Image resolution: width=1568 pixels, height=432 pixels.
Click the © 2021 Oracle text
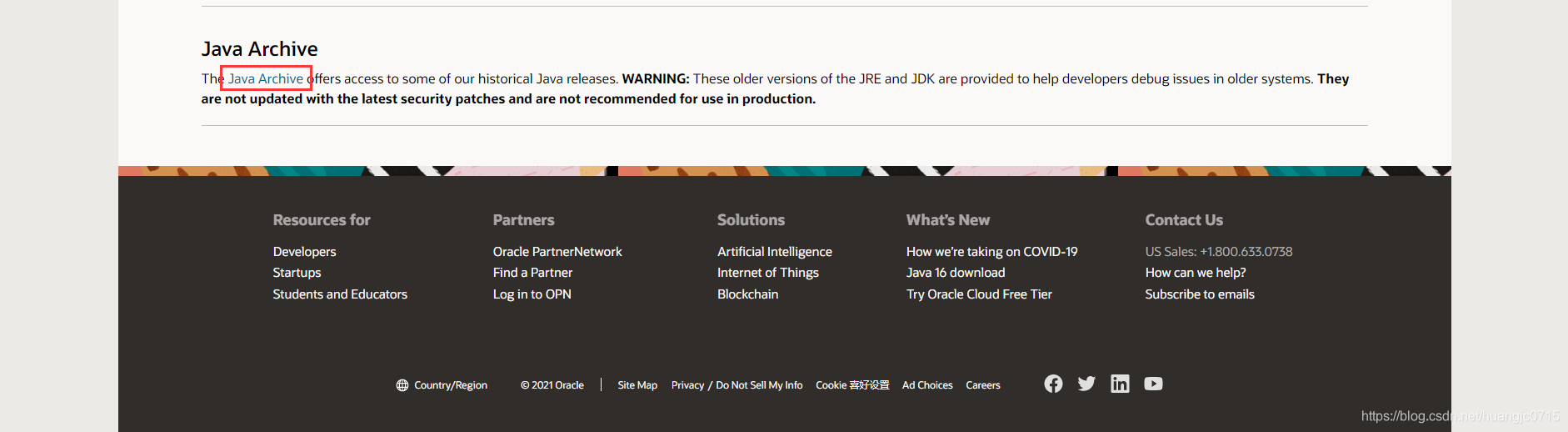click(552, 385)
